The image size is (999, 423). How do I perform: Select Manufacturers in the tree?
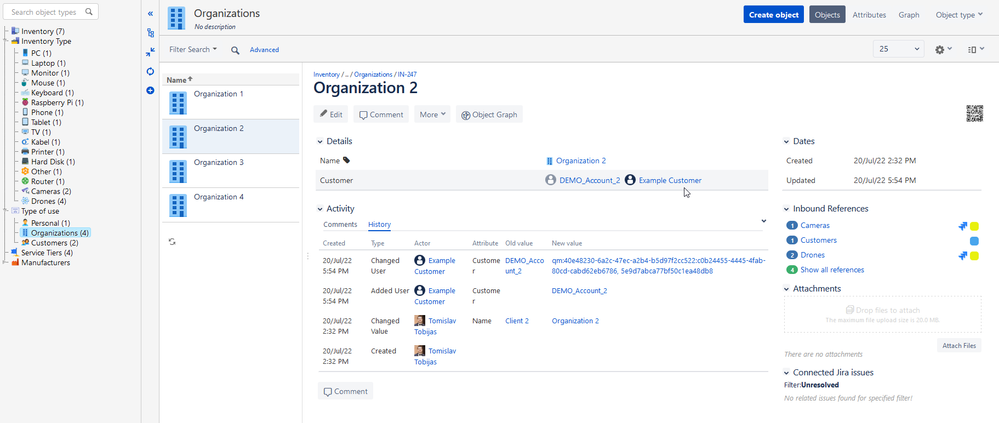tap(45, 262)
